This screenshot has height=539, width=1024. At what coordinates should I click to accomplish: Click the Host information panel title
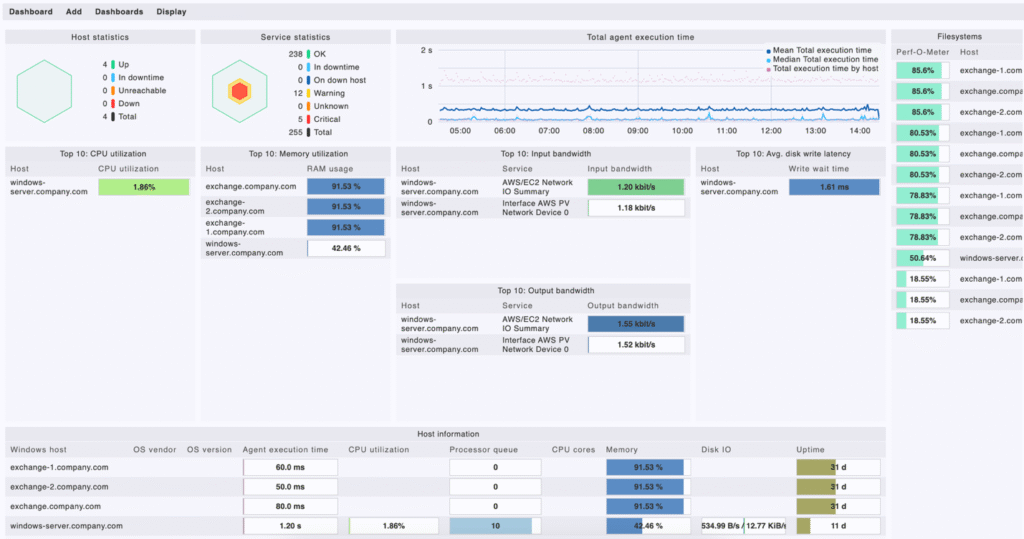pos(448,434)
